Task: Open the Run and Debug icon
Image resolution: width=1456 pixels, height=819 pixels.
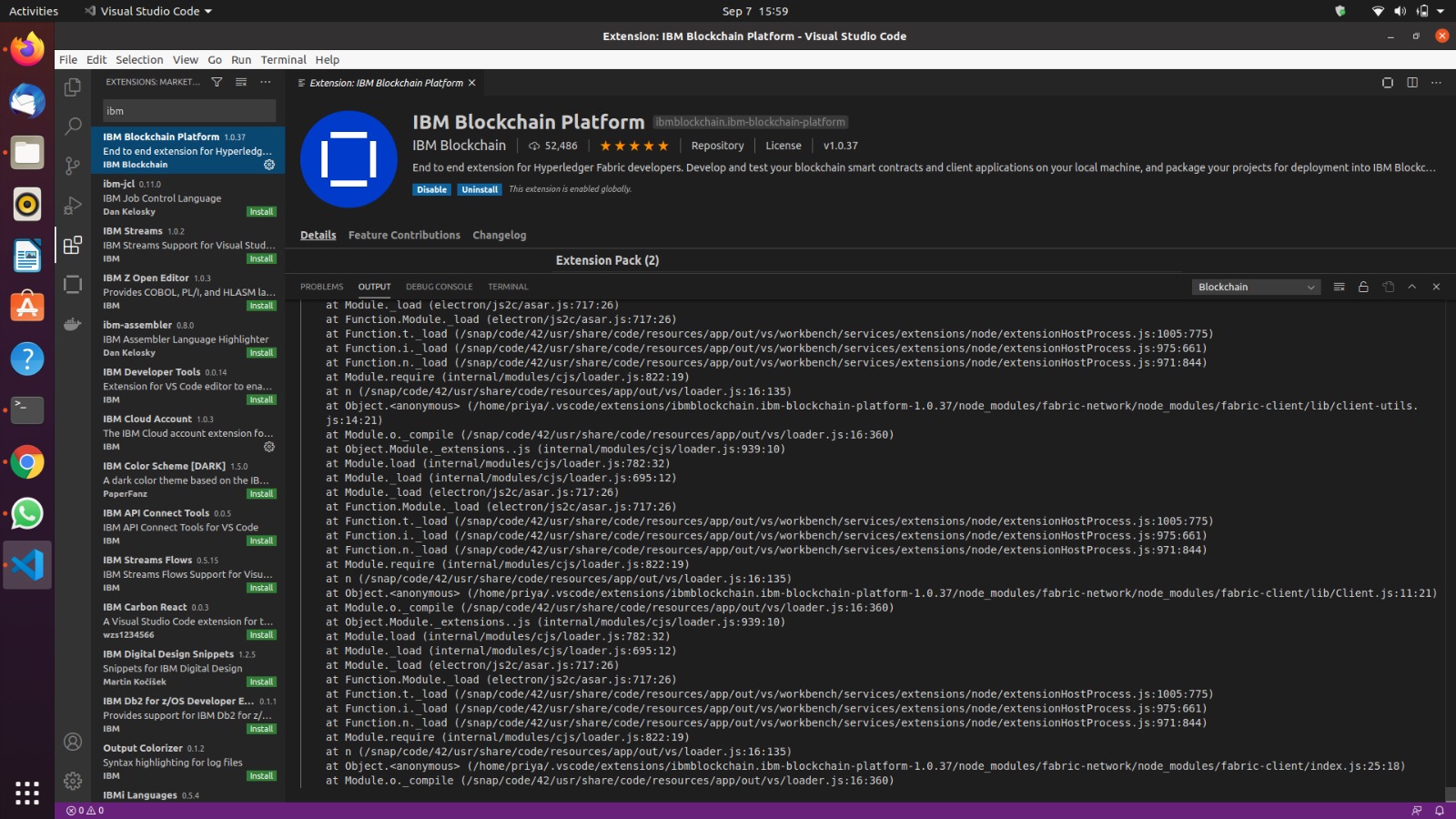Action: tap(73, 205)
